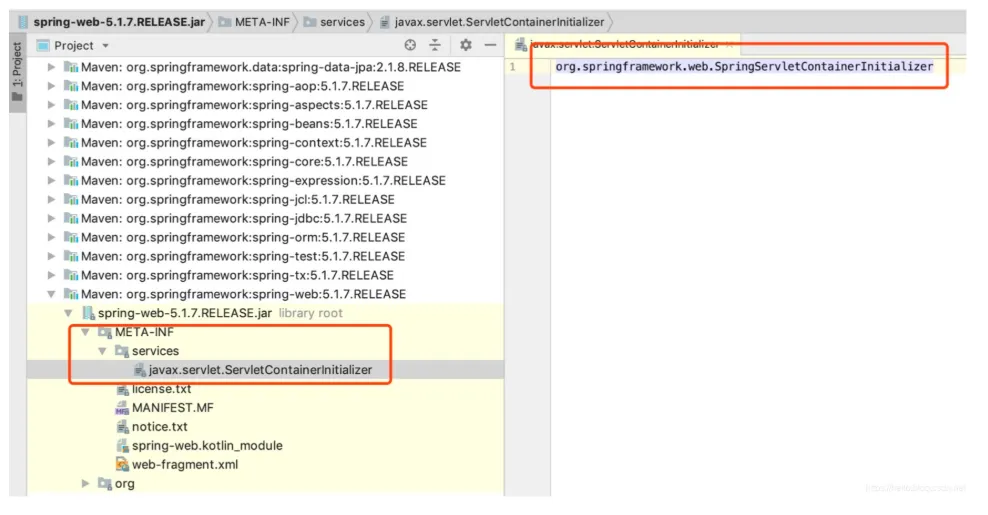Click the locate/scroll-from-source target icon
The height and width of the screenshot is (515, 988).
410,45
